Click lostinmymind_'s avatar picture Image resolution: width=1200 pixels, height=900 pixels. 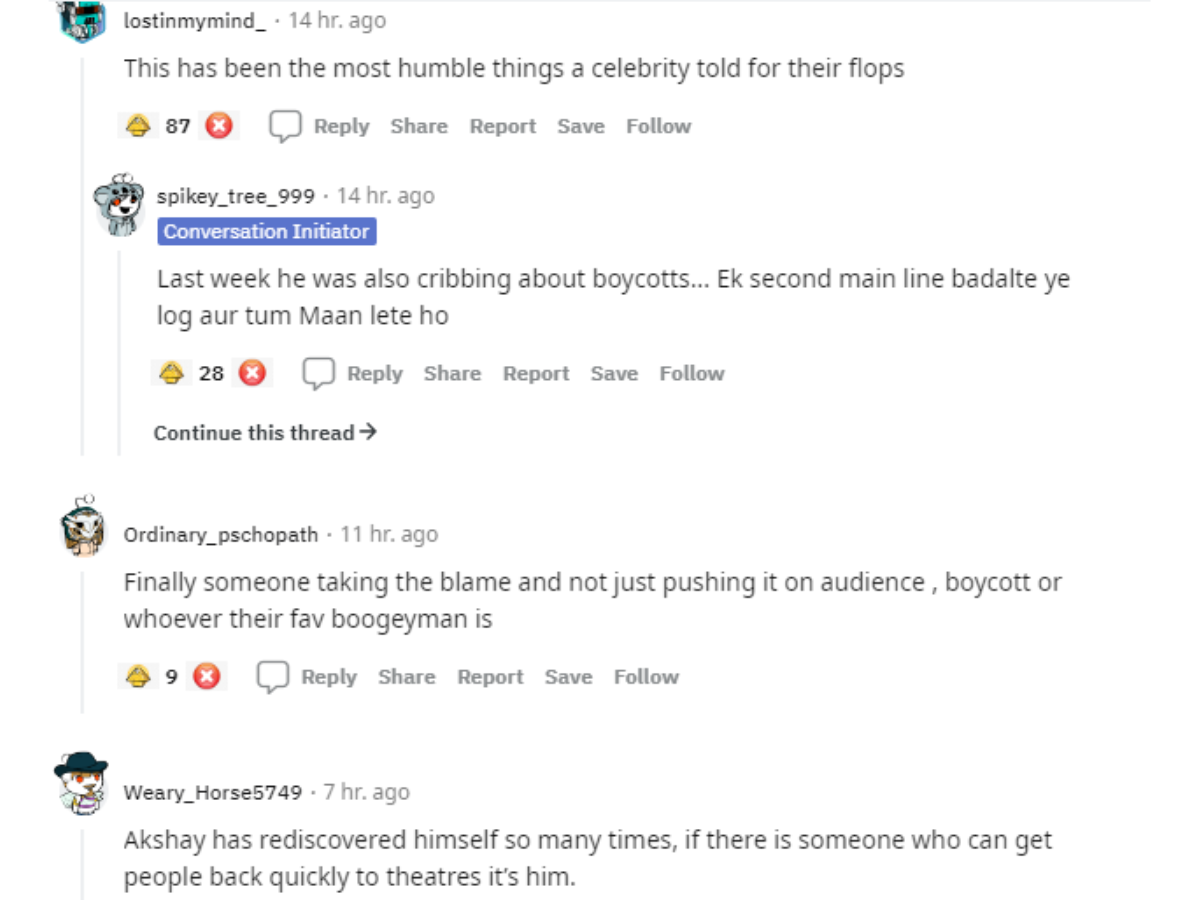point(84,22)
